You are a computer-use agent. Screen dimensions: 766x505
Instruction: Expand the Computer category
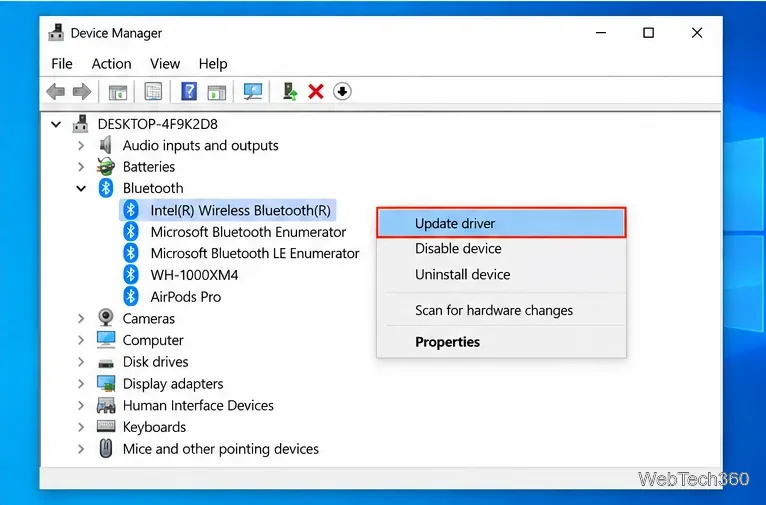[81, 340]
